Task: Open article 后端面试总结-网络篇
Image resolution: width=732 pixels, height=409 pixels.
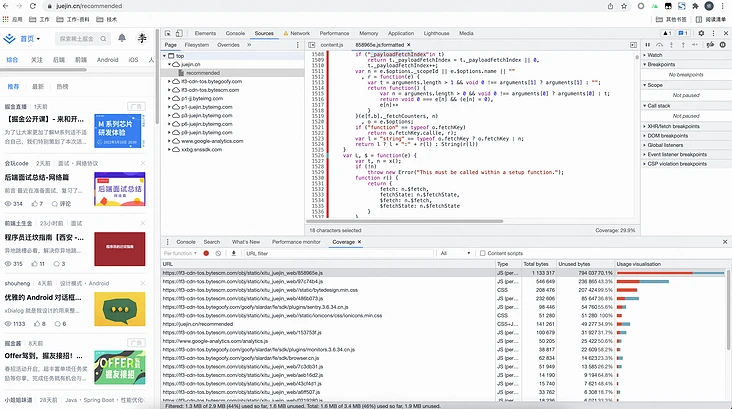Action: [x=37, y=177]
